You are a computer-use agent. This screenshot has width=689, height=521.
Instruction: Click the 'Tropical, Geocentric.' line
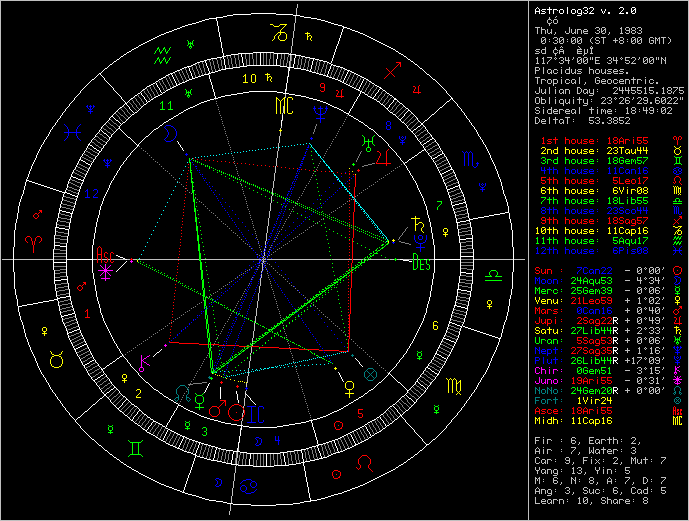tap(597, 81)
